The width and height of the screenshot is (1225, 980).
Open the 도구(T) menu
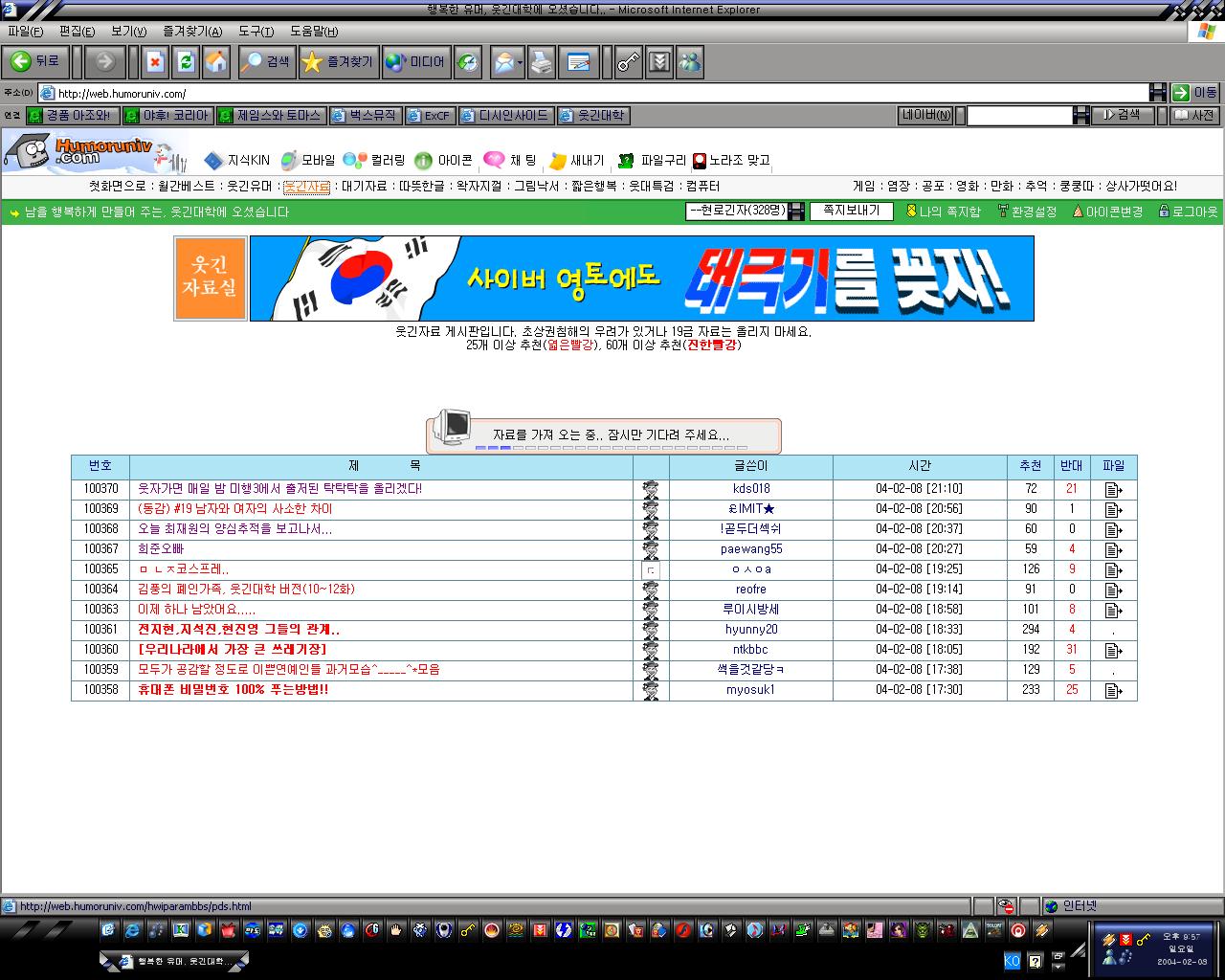pyautogui.click(x=256, y=32)
